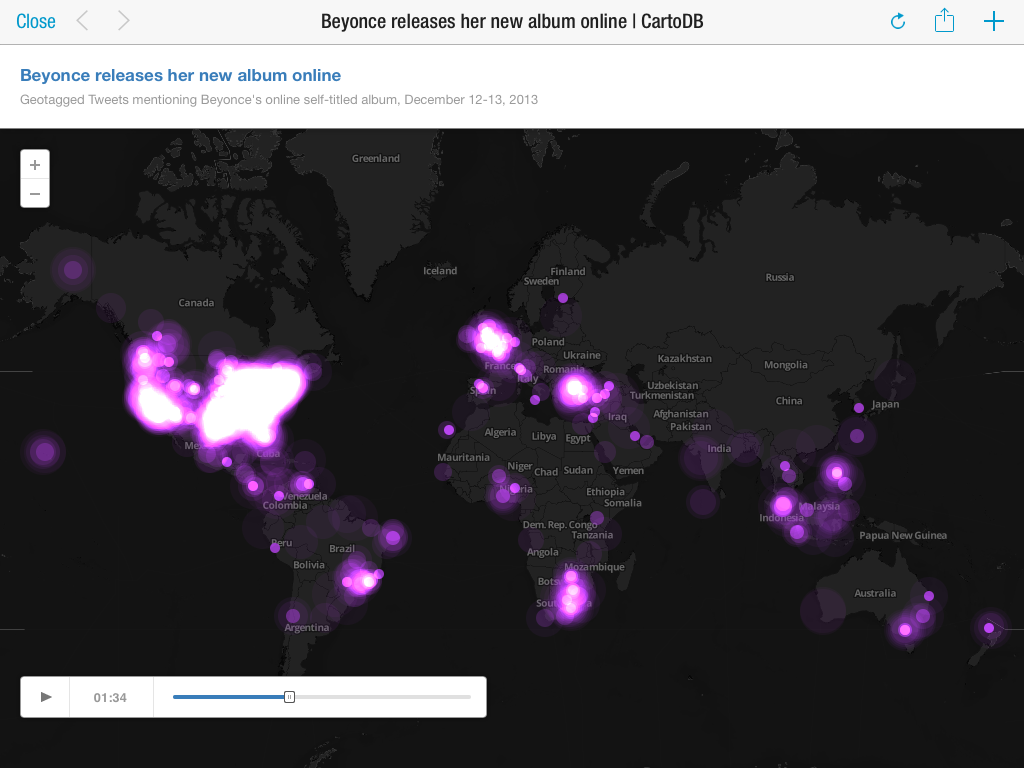Open the share sheet icon
The image size is (1024, 768).
coord(944,21)
